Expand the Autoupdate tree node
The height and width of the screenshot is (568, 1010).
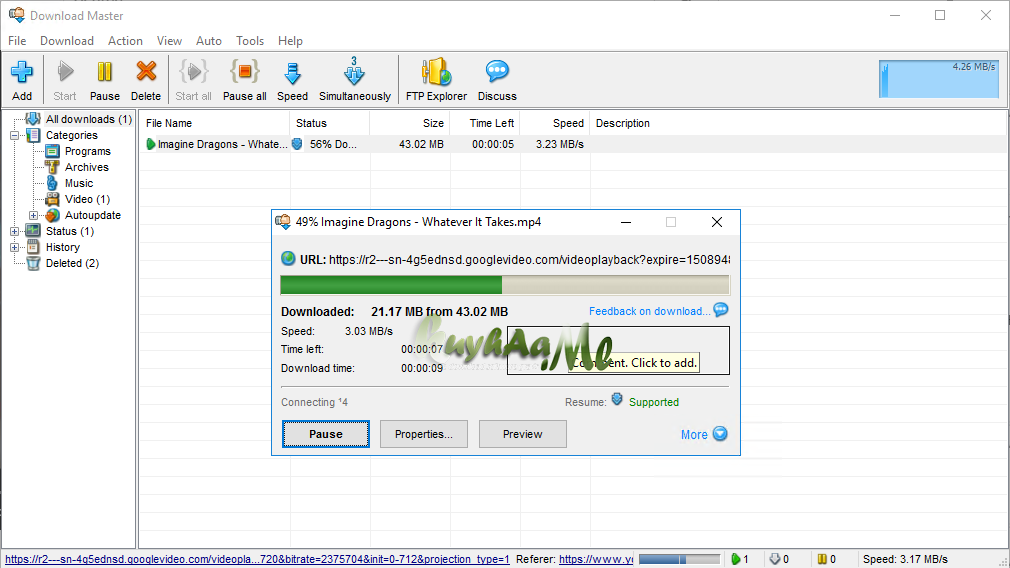click(33, 216)
